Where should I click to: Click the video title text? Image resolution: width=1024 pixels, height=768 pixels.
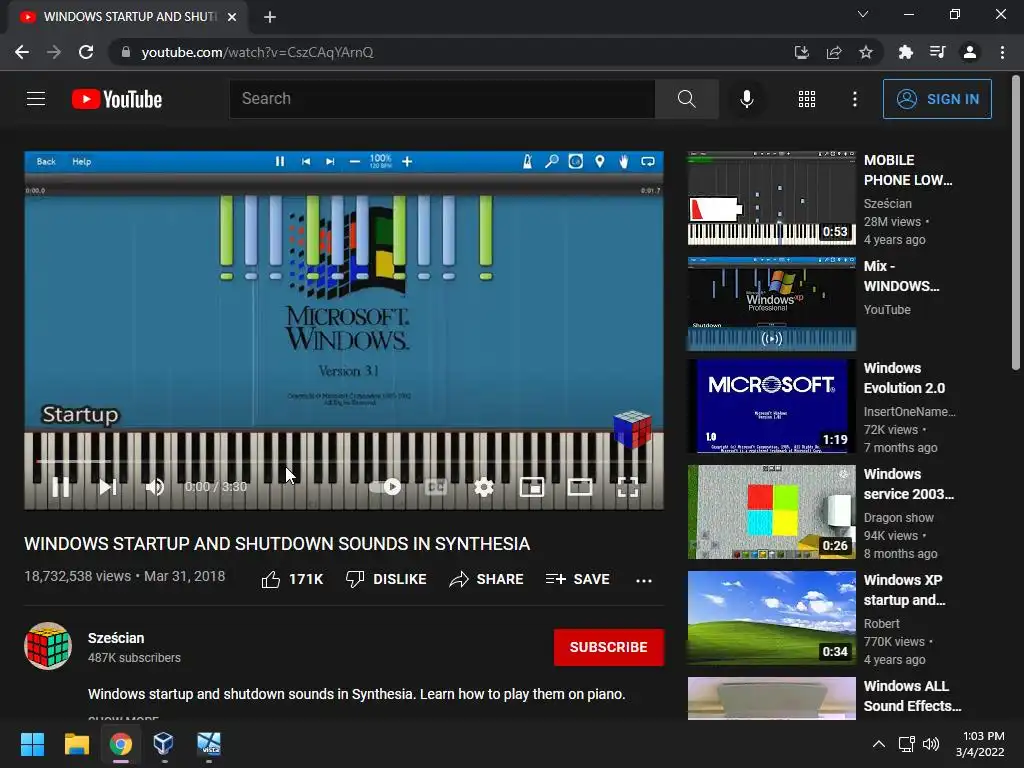(x=277, y=544)
